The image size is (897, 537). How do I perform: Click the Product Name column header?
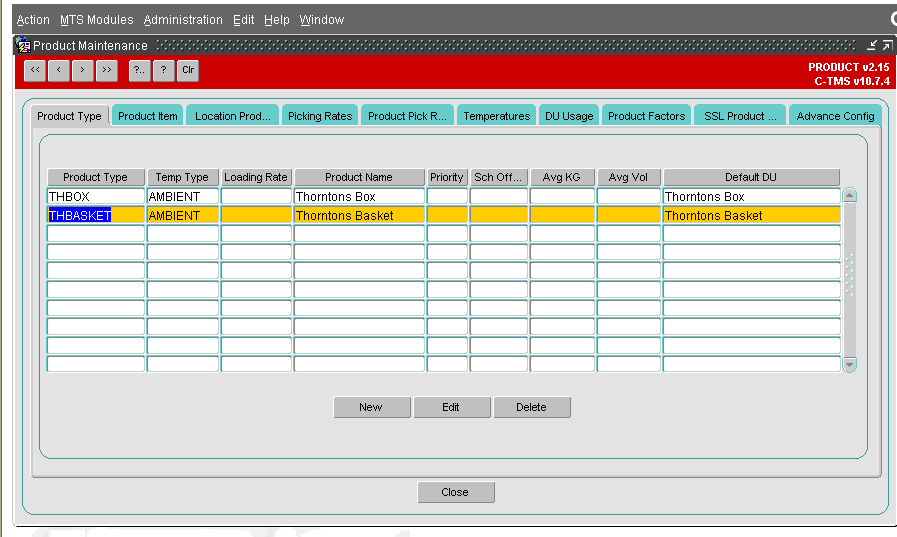click(359, 177)
